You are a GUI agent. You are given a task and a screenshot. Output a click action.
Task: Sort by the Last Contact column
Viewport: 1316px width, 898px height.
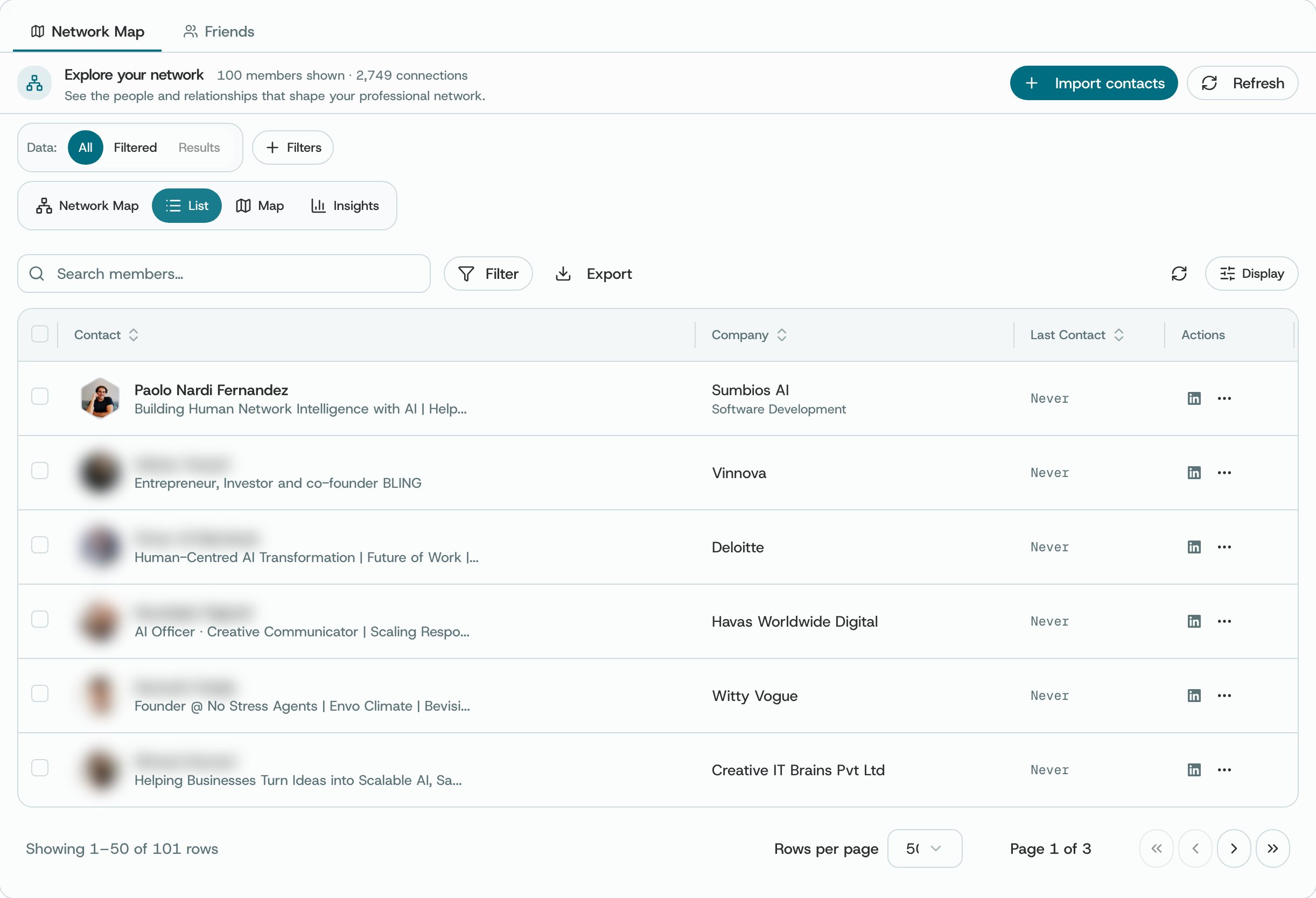[1076, 335]
